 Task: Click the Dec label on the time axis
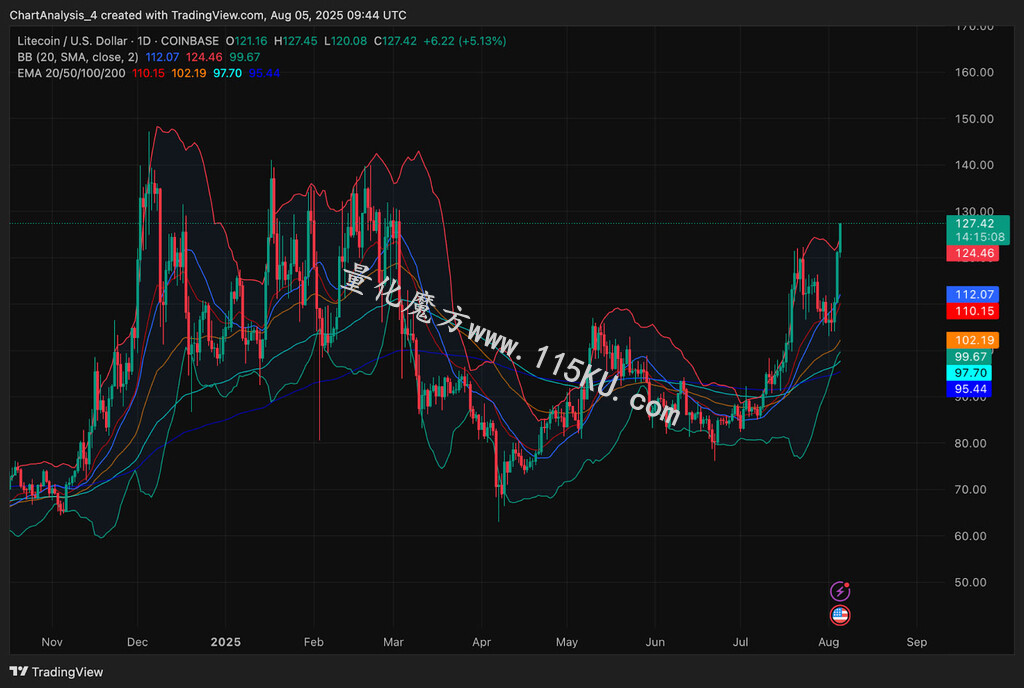click(x=137, y=642)
